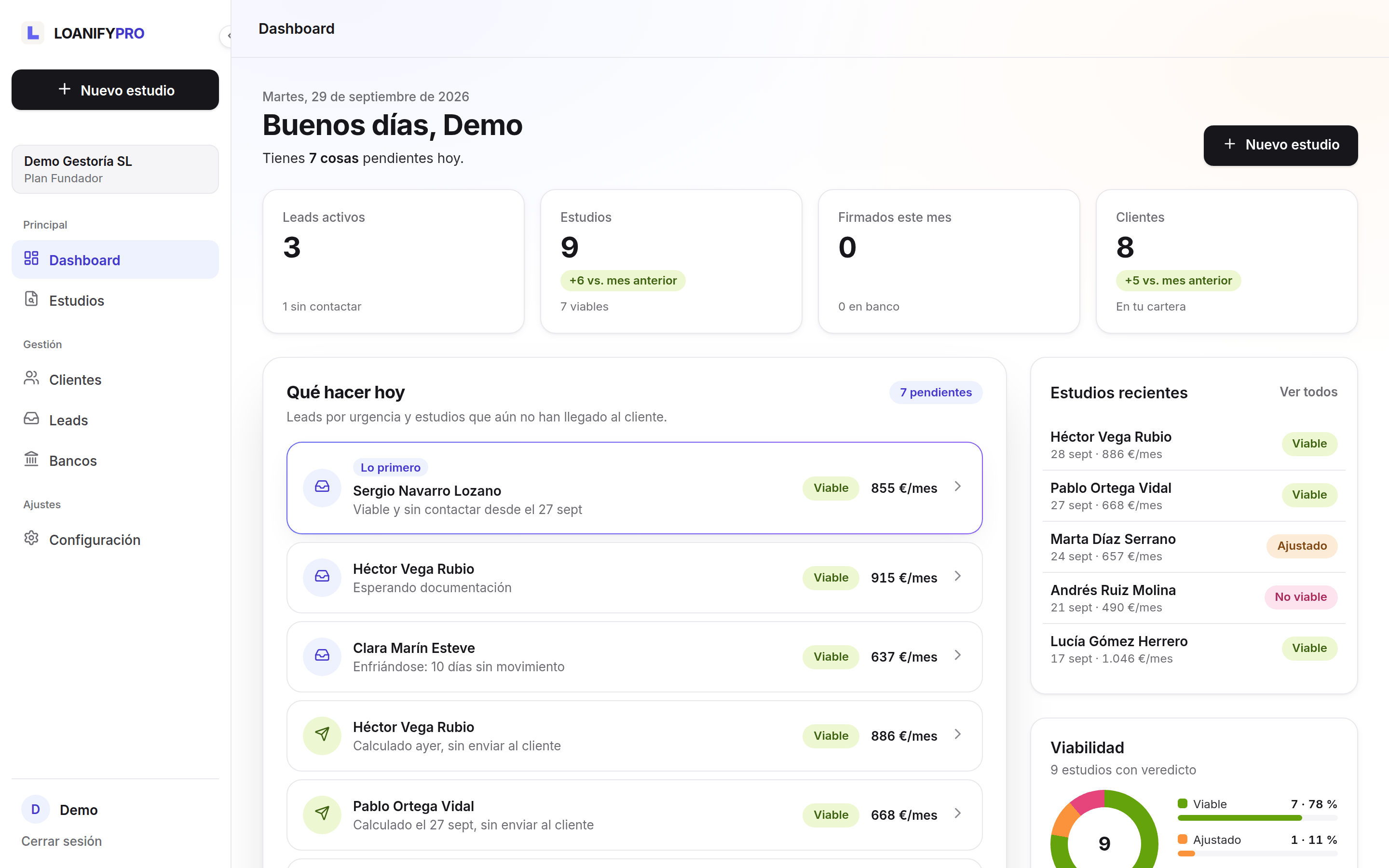Expand Sergio Navarro Lozano row chevron

click(x=957, y=487)
